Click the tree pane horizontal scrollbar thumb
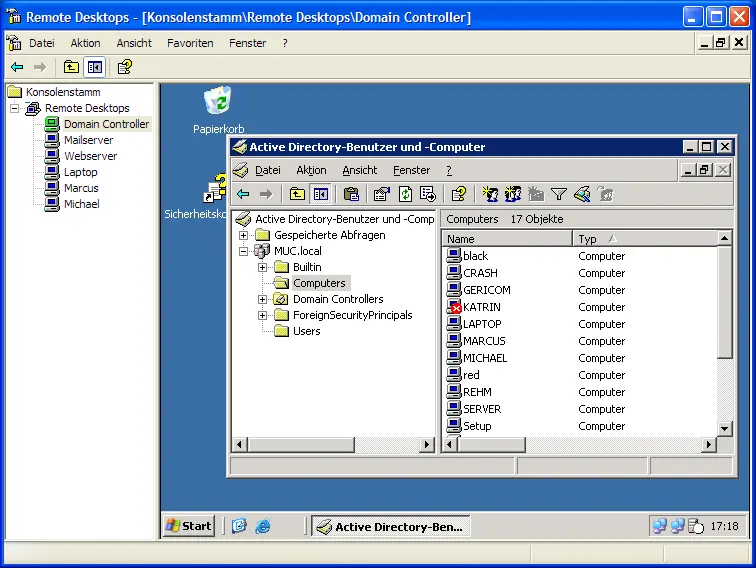This screenshot has width=756, height=568. click(300, 444)
